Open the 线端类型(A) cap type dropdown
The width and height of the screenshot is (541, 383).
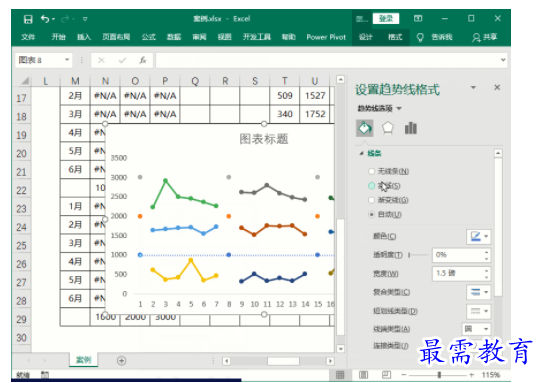tap(476, 328)
